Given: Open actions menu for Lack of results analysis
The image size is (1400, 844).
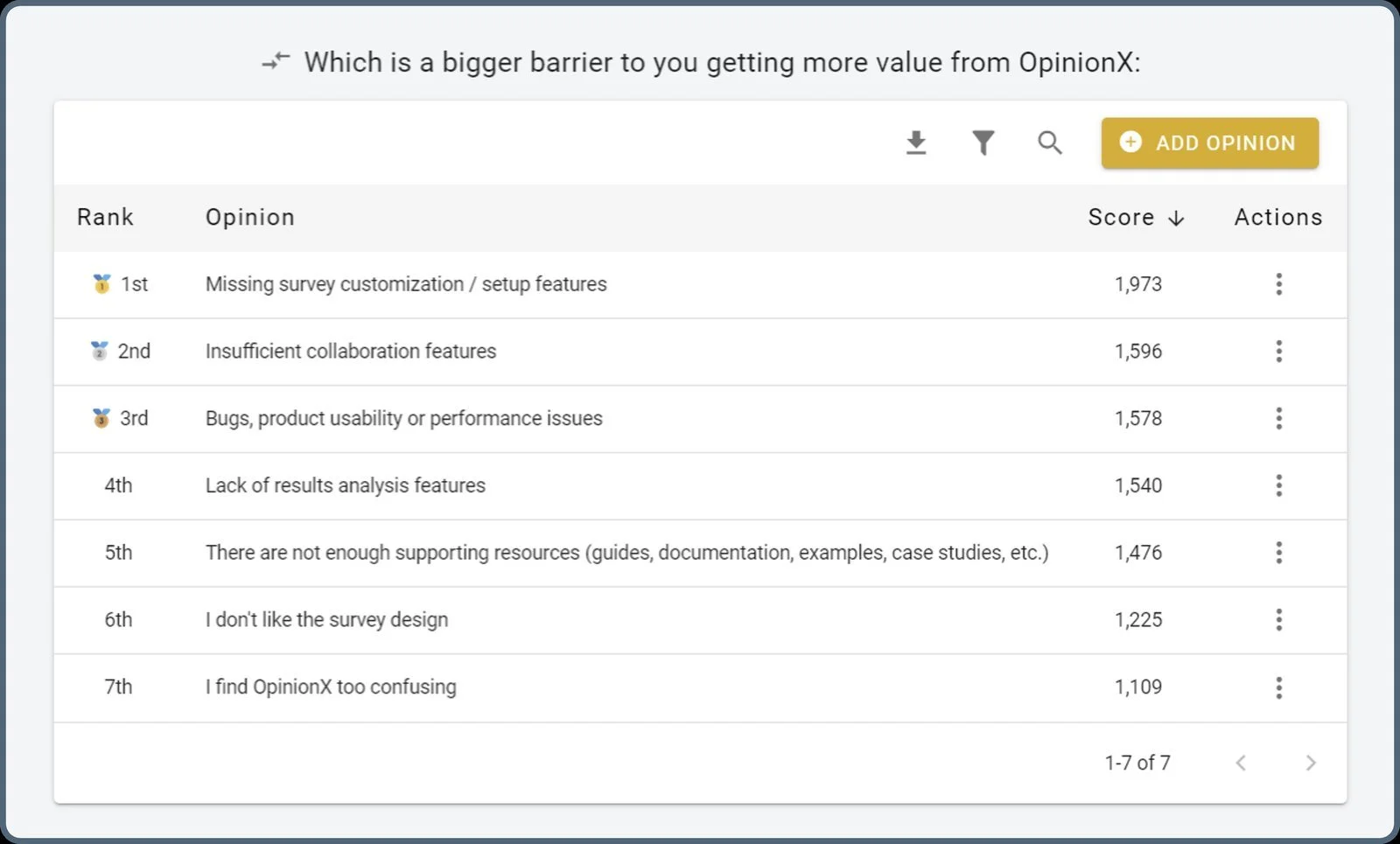Looking at the screenshot, I should [1278, 485].
